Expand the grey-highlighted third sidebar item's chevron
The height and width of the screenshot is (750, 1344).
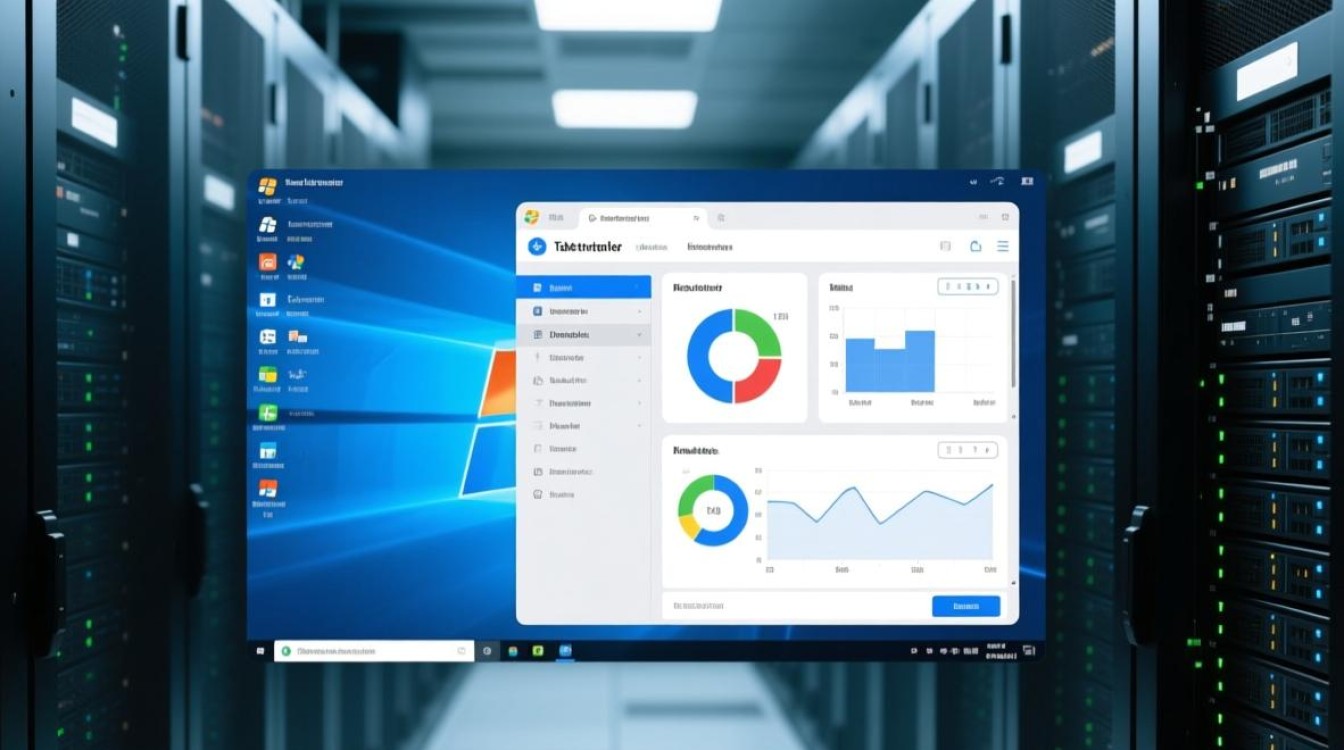pos(639,335)
